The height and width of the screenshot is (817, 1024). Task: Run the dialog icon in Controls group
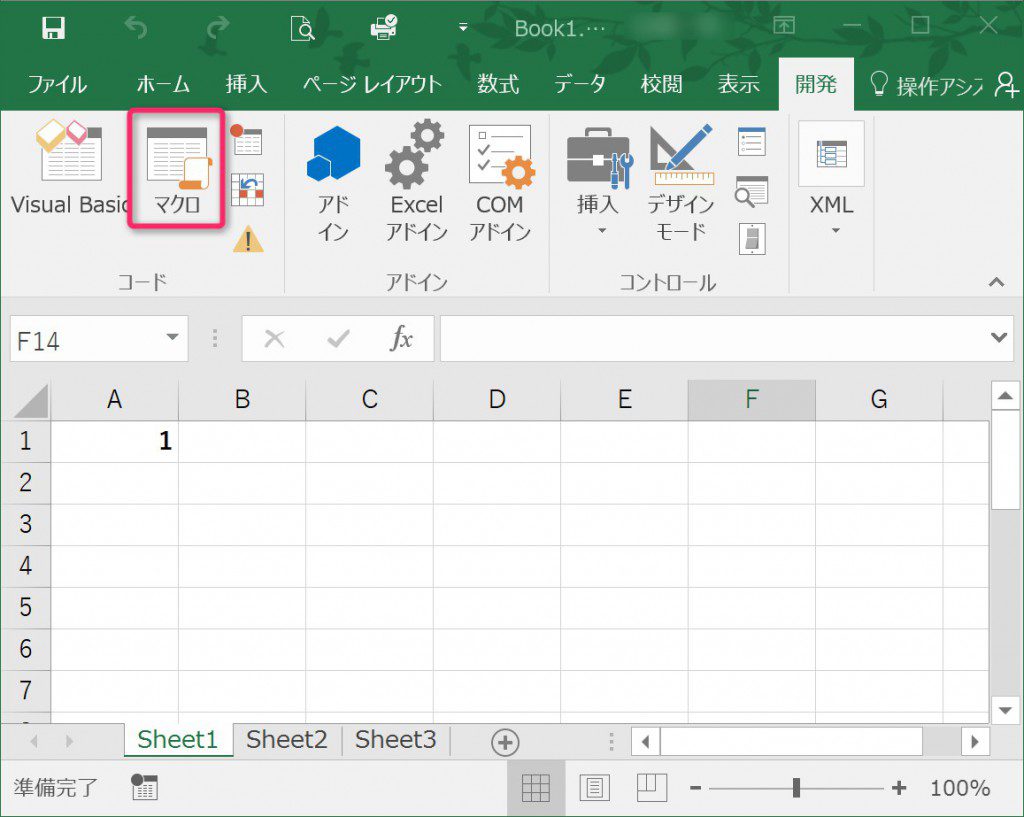pos(752,238)
